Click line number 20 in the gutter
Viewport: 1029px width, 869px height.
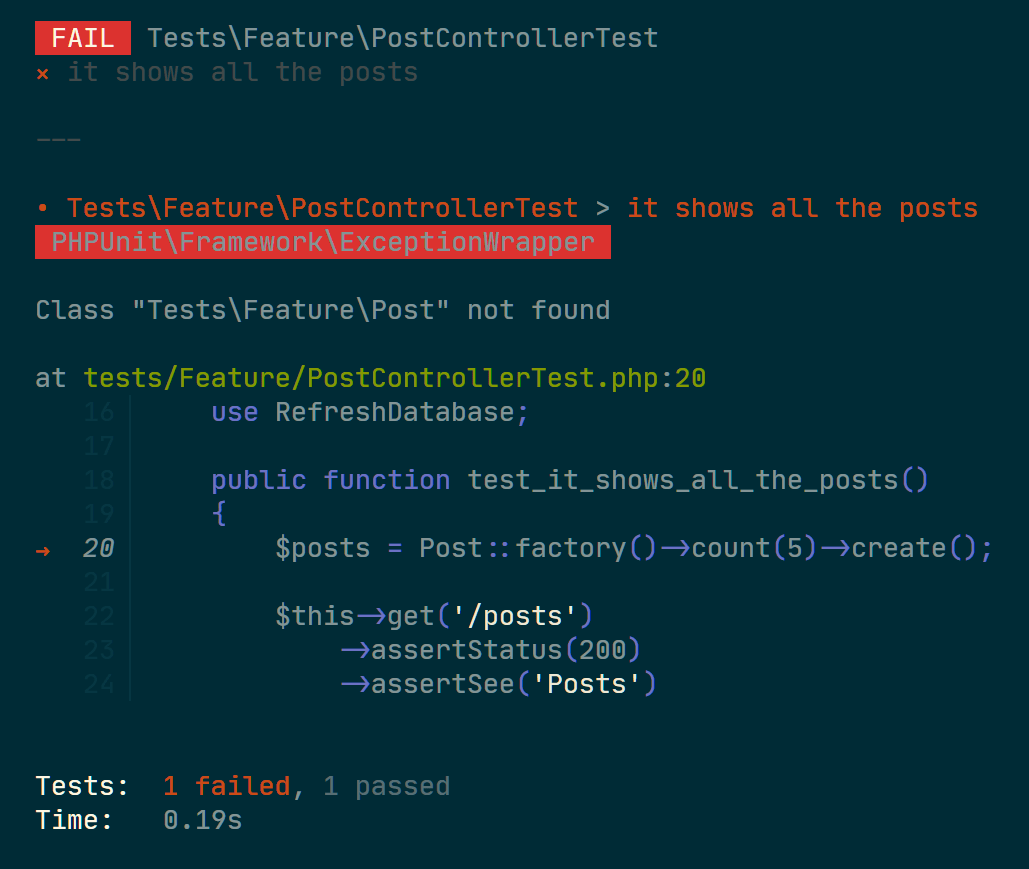(x=99, y=548)
